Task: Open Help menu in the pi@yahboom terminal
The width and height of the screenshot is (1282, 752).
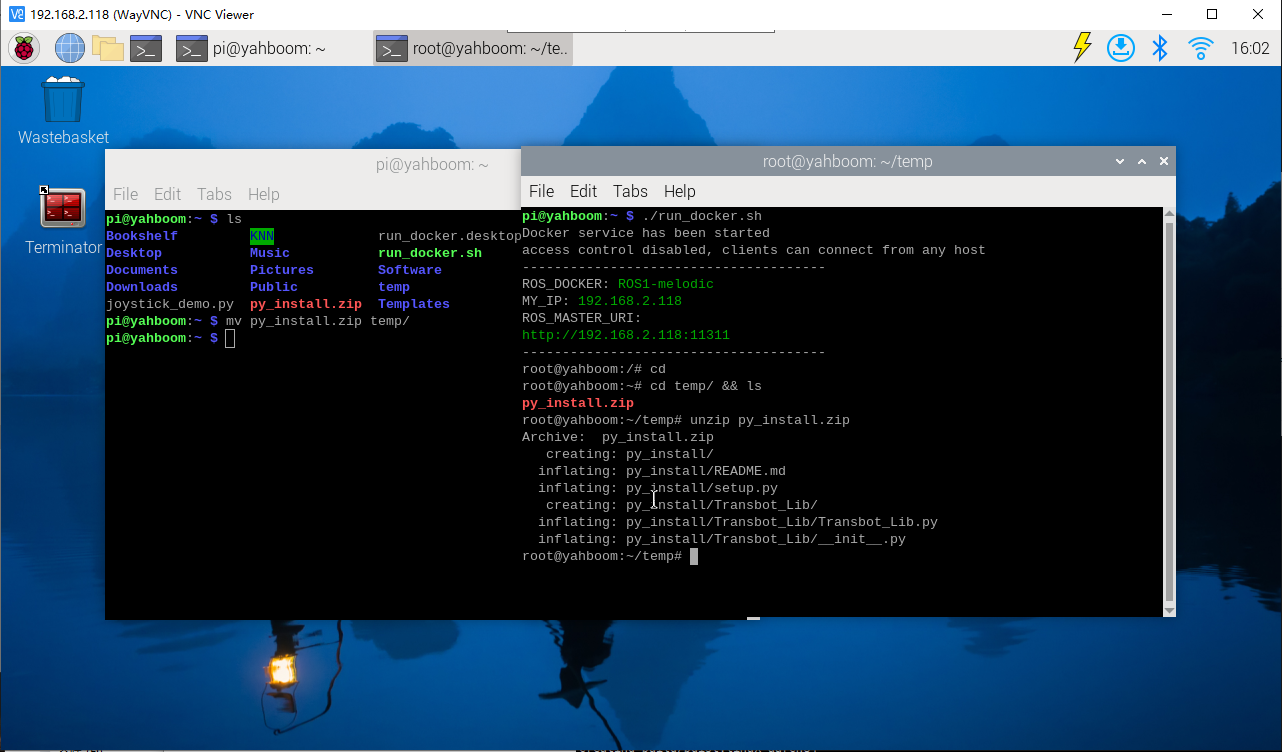Action: tap(264, 194)
